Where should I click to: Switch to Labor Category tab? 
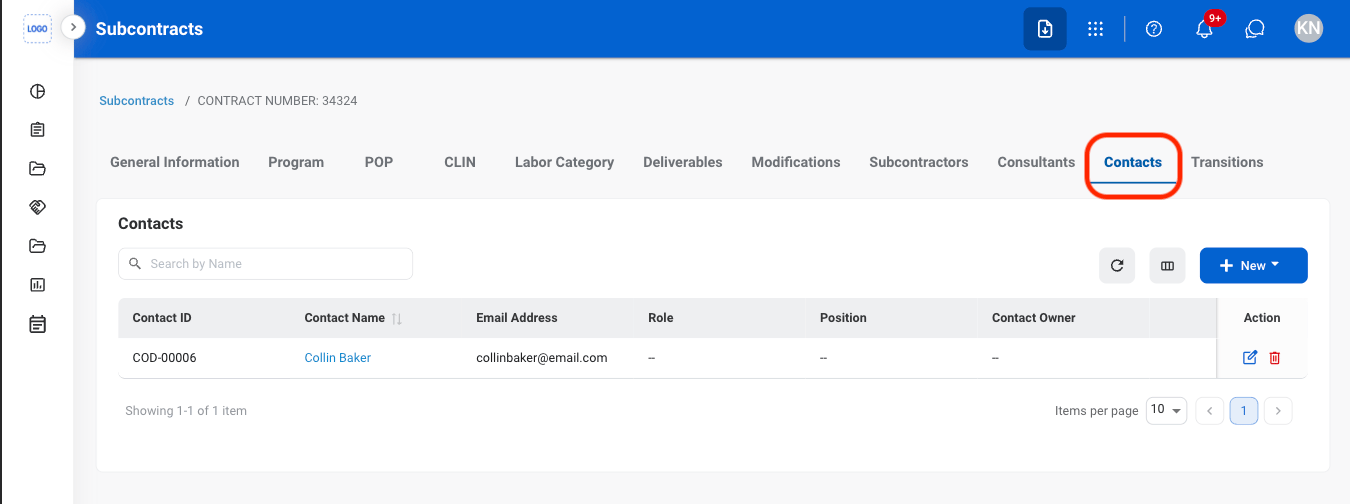[x=564, y=162]
